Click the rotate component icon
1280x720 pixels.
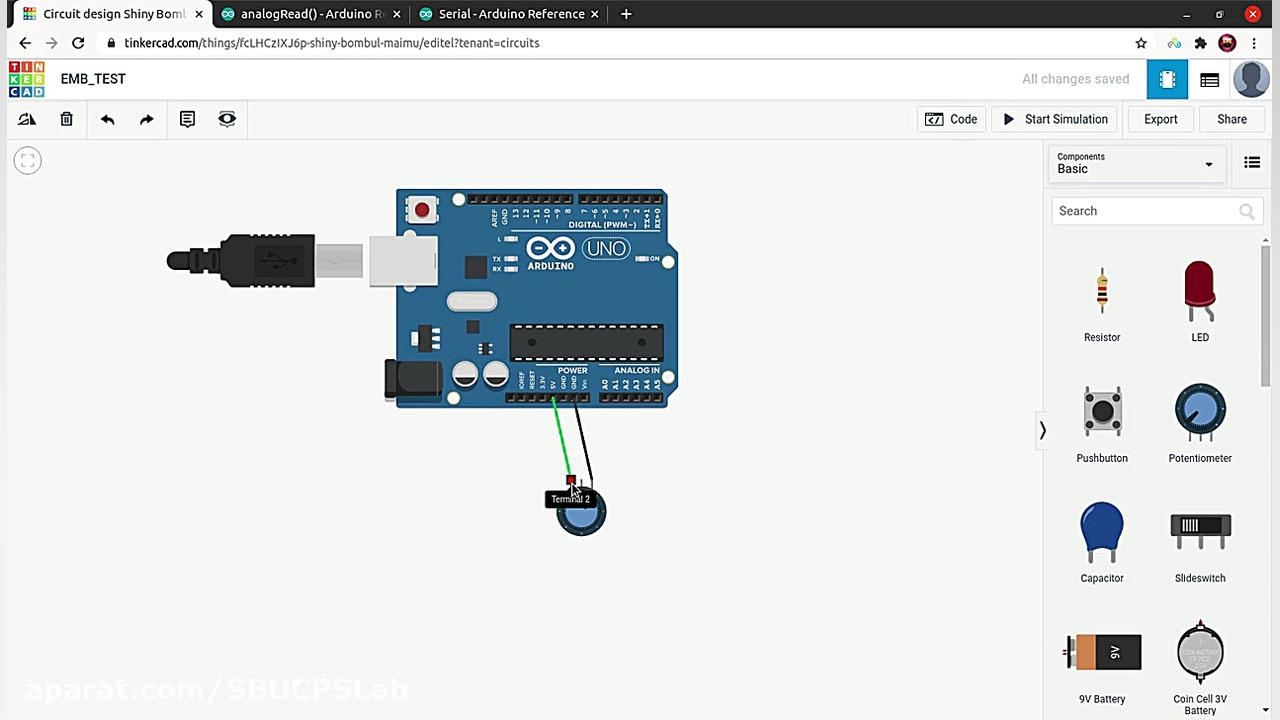[x=27, y=119]
